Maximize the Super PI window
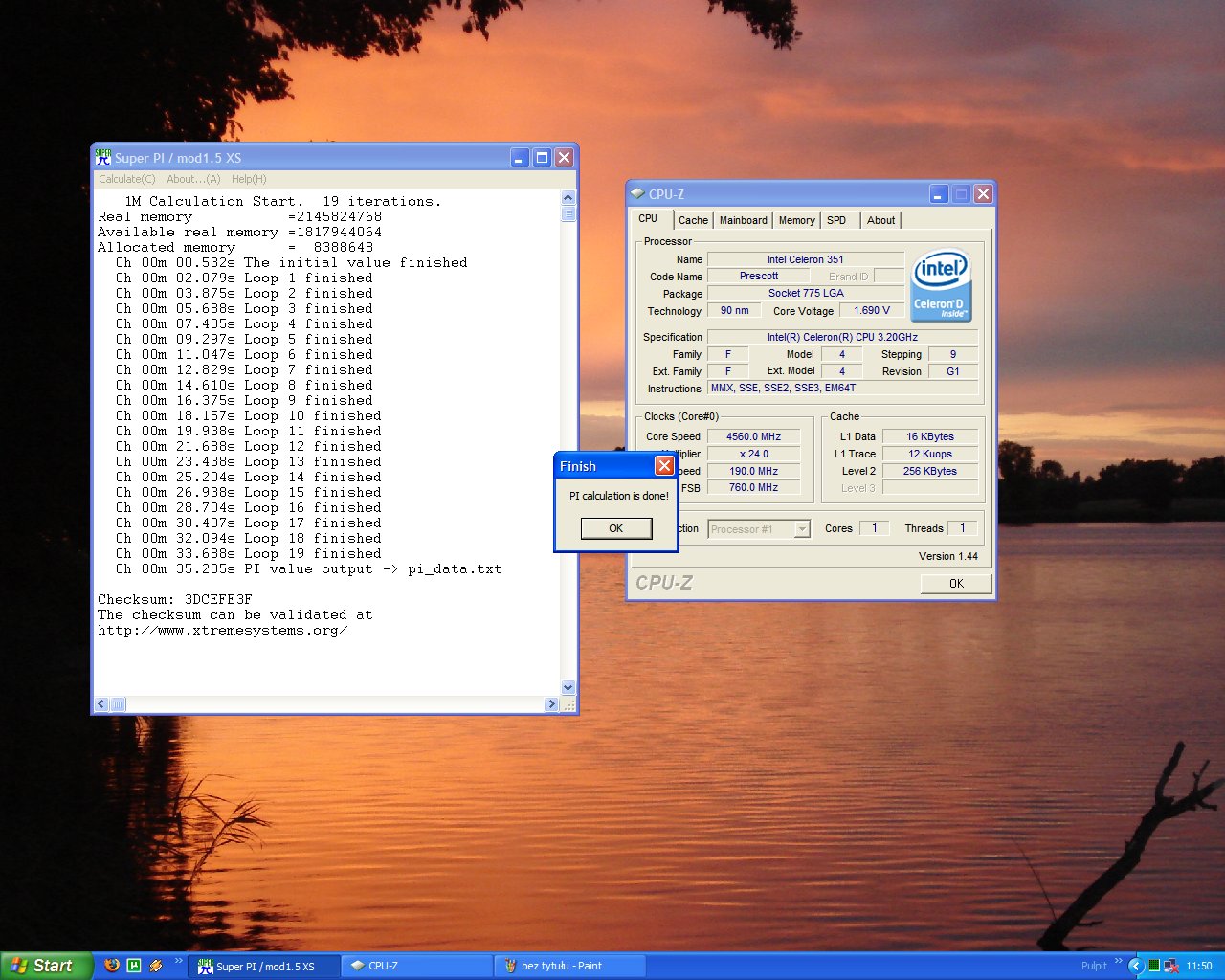 tap(542, 158)
